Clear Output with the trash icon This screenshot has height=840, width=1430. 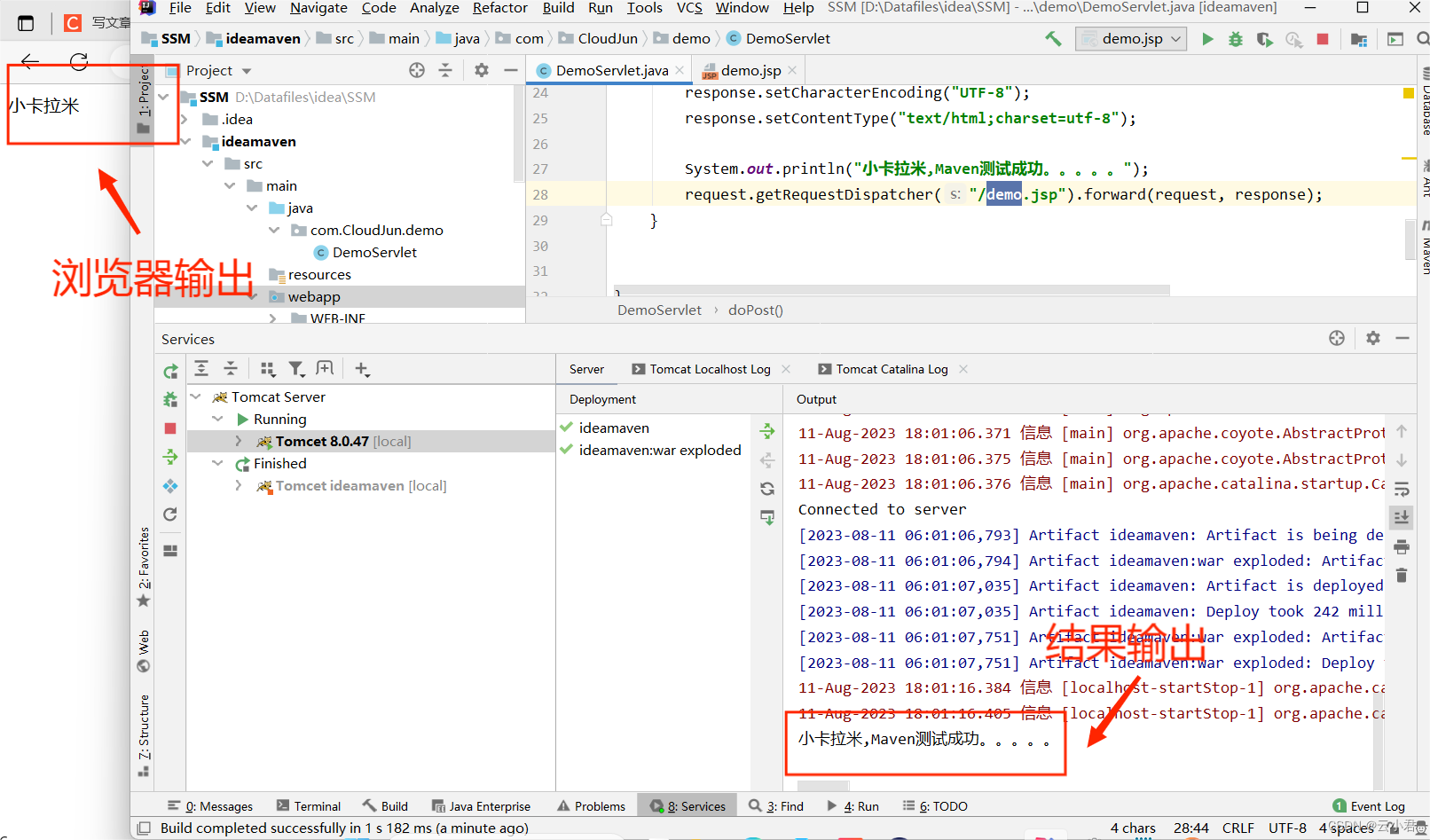tap(1402, 575)
